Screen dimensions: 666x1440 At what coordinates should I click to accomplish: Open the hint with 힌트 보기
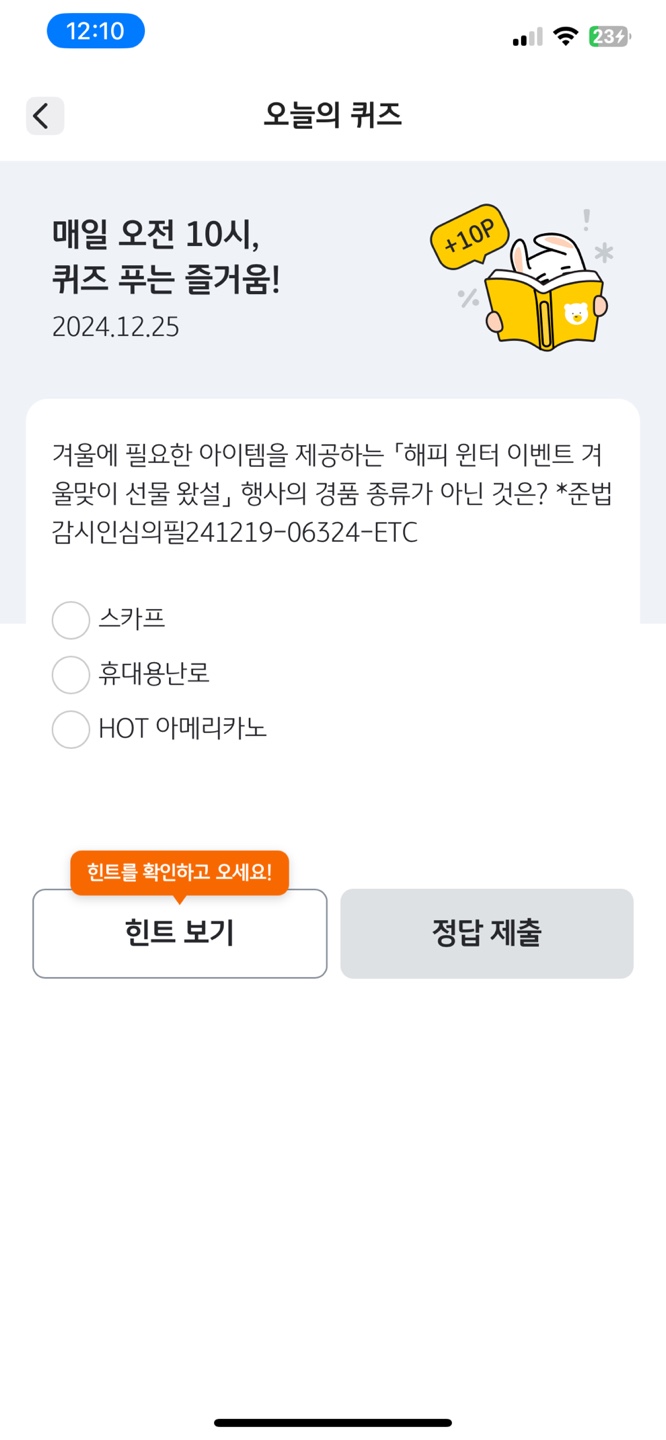[180, 933]
